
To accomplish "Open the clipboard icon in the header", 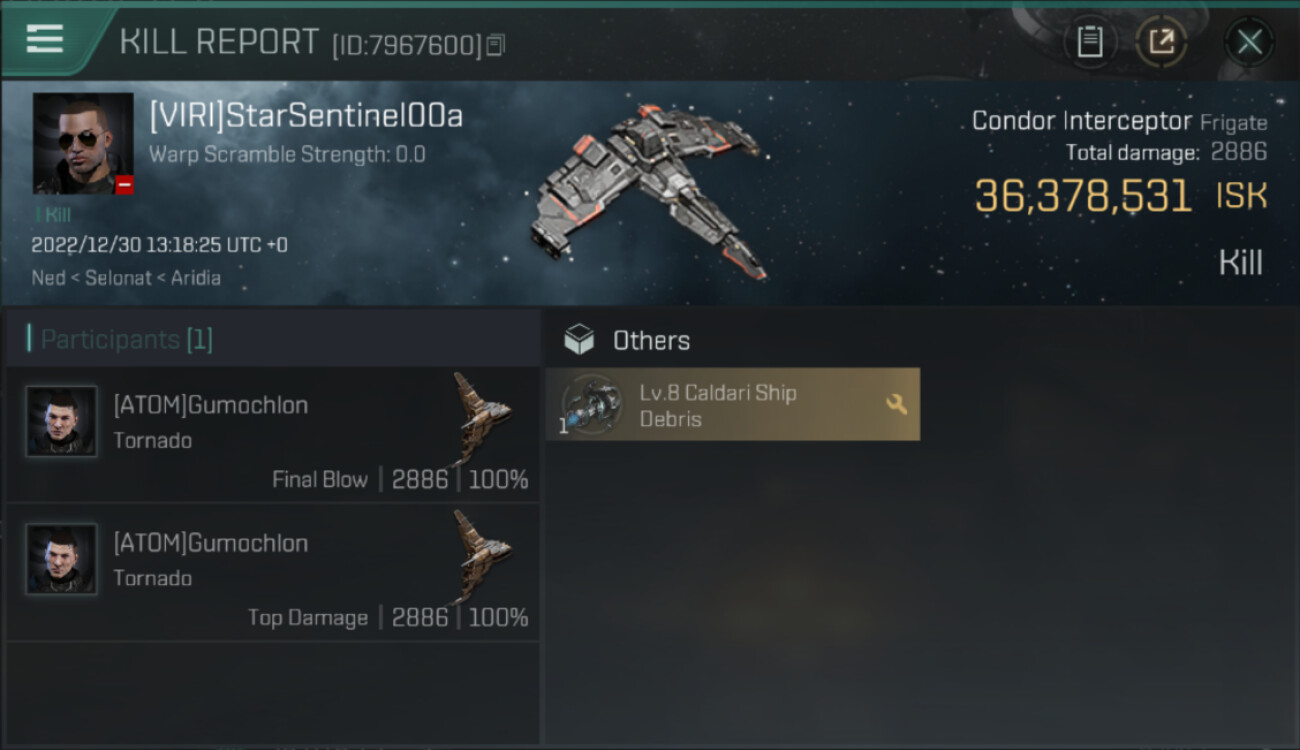I will 1090,42.
